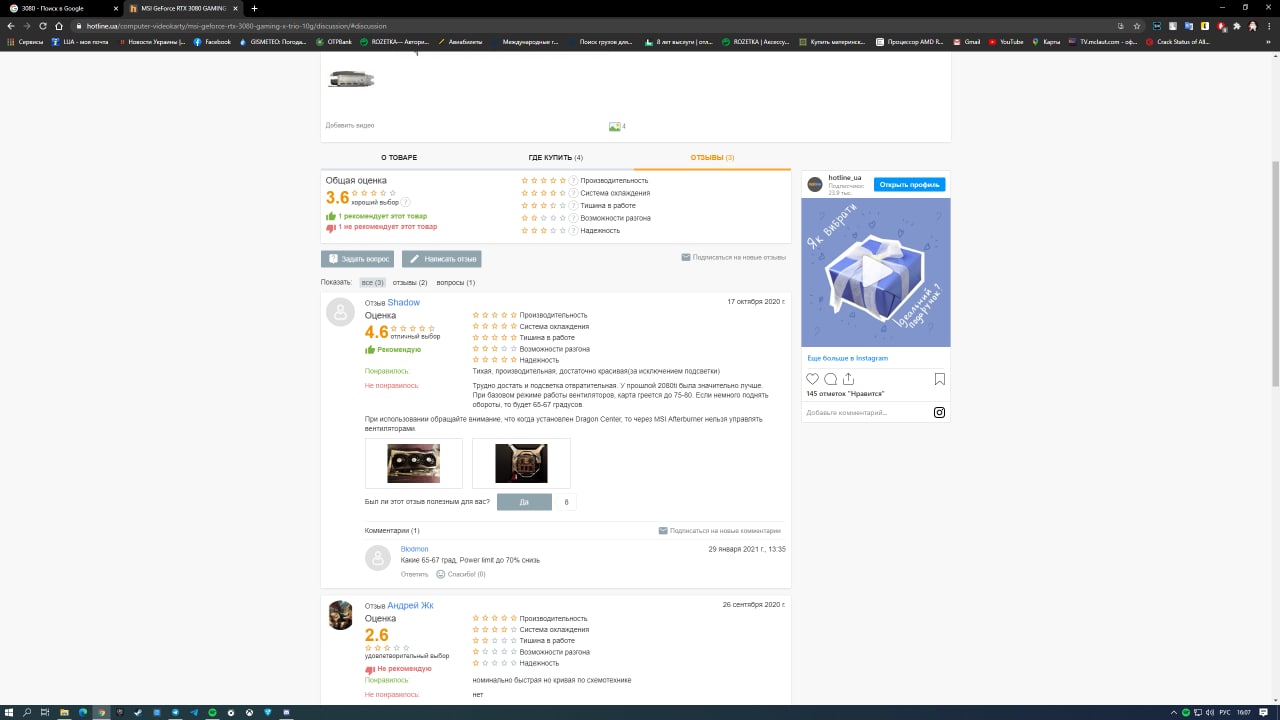Click 'Добавить видео' link
Image resolution: width=1280 pixels, height=720 pixels.
350,126
